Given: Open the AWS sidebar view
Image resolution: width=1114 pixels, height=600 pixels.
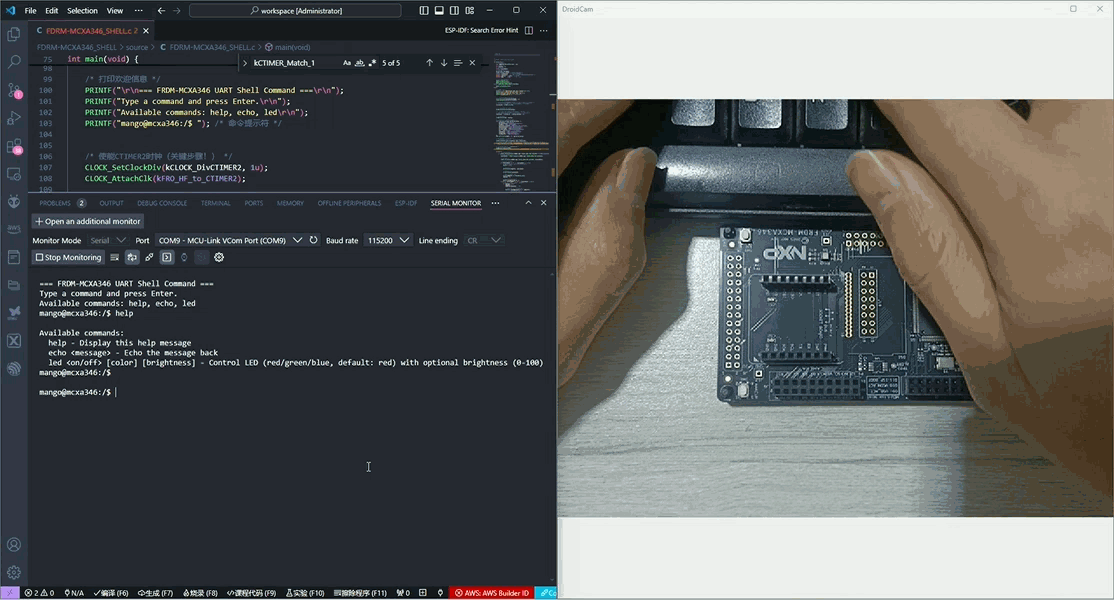Looking at the screenshot, I should point(14,229).
